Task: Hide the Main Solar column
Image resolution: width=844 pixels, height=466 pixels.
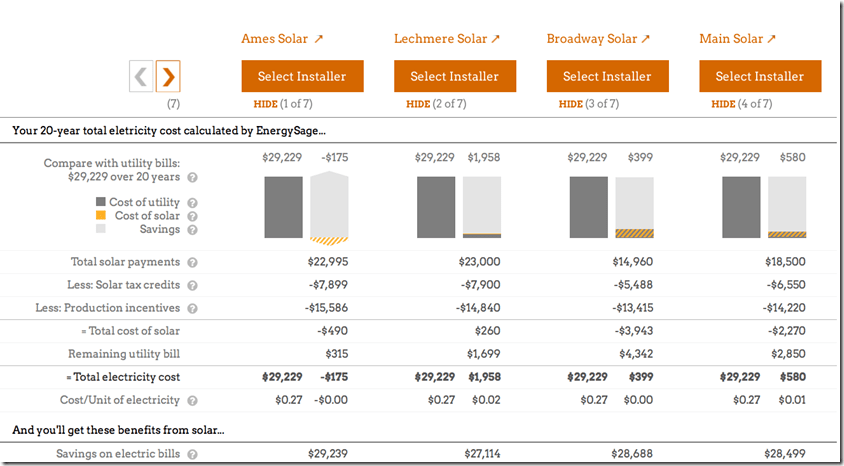Action: [x=723, y=104]
